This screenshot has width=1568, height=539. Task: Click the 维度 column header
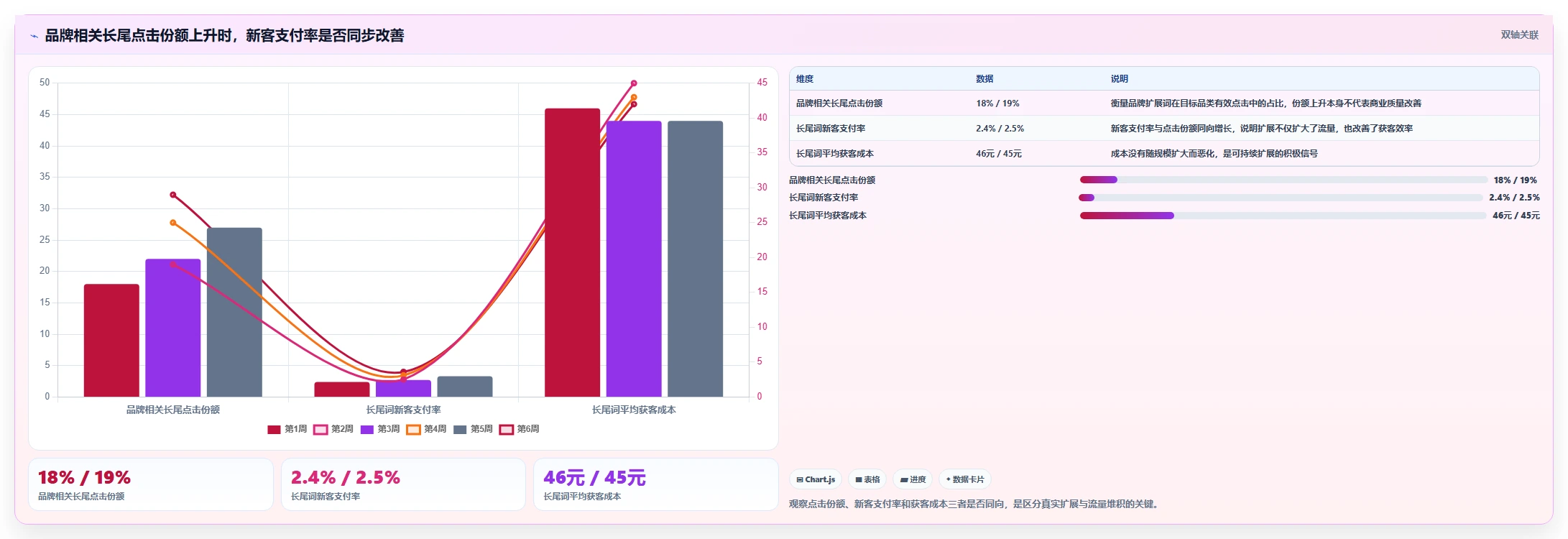pos(805,79)
